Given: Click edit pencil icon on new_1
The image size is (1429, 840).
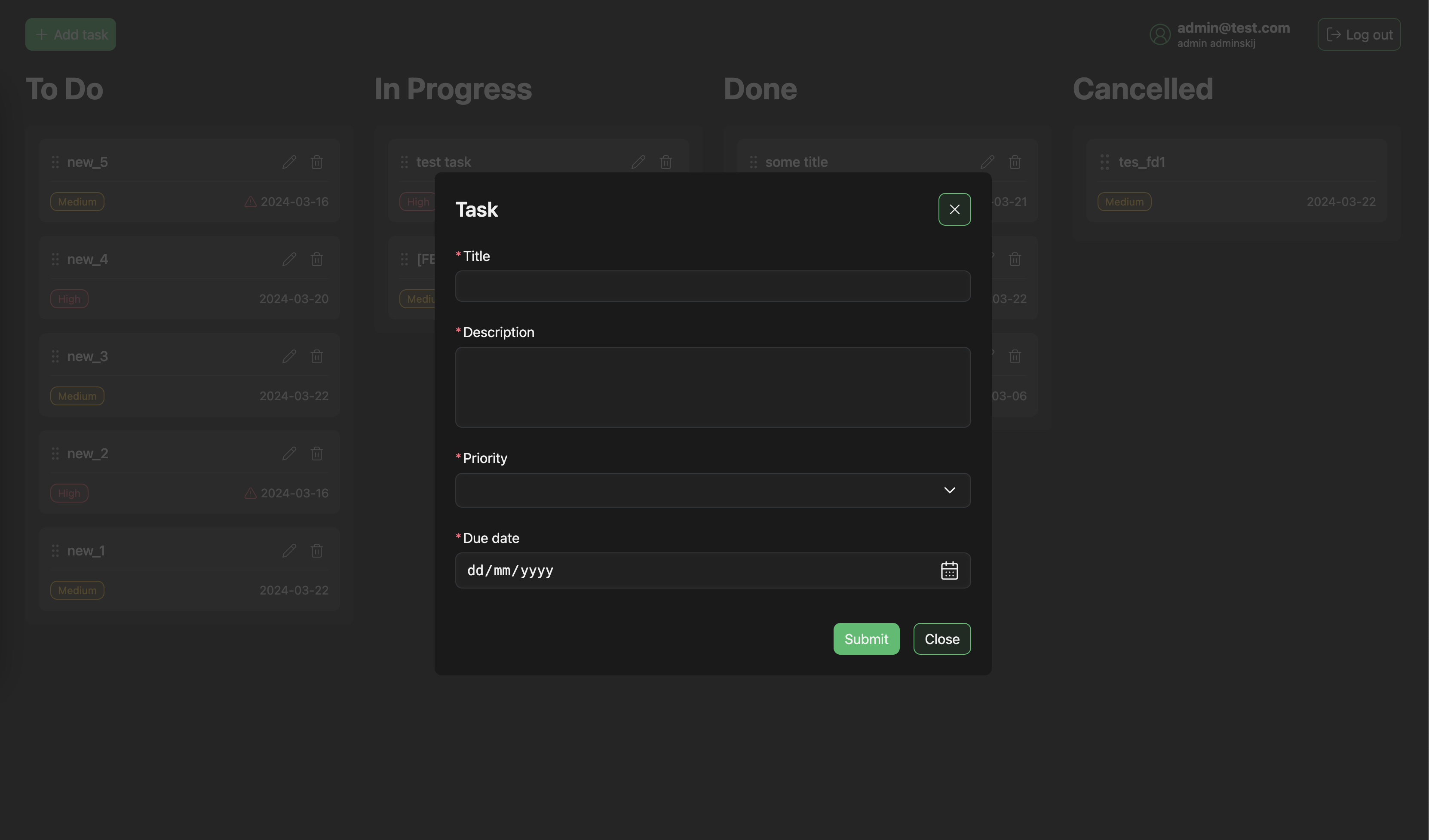Looking at the screenshot, I should (289, 551).
